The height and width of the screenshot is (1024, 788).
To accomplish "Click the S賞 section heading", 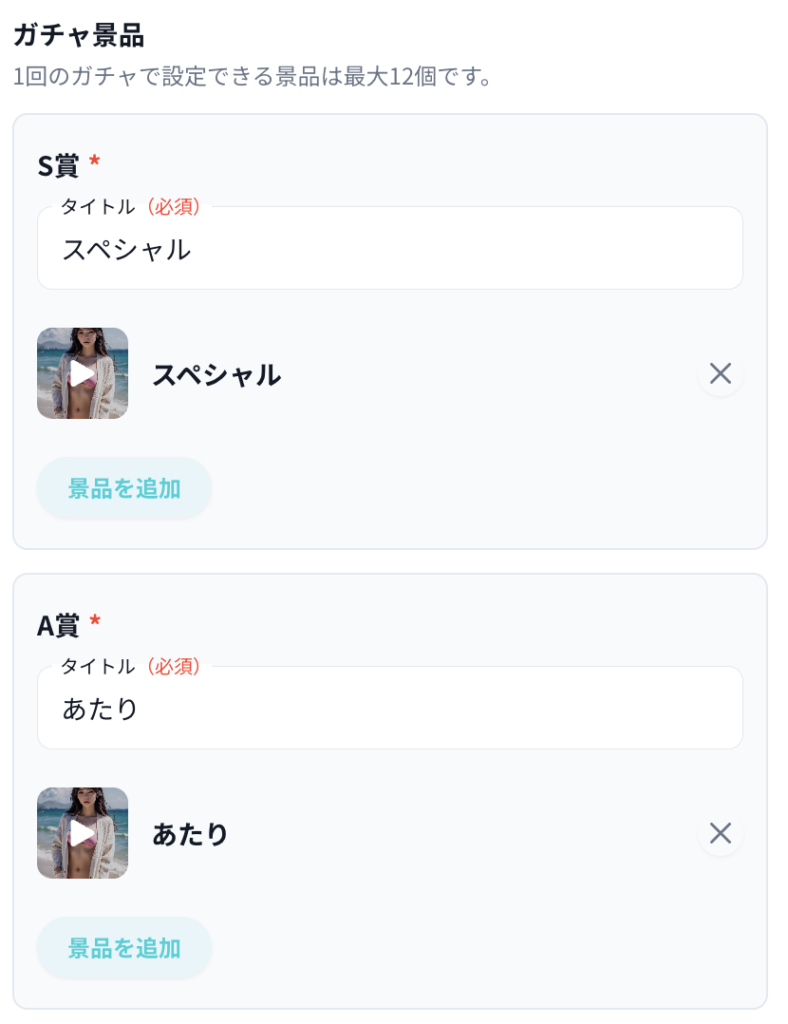I will tap(58, 165).
